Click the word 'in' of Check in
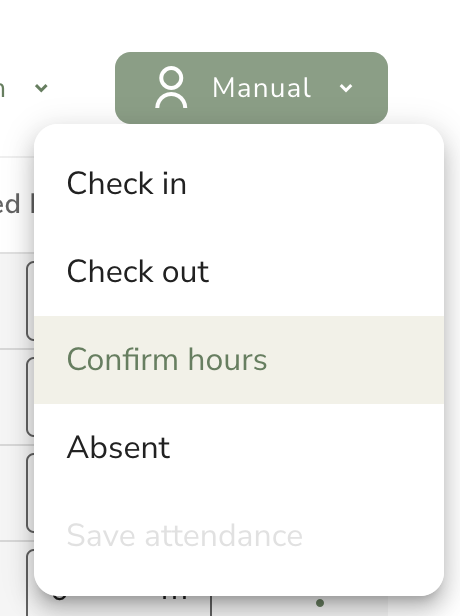This screenshot has width=460, height=616. 174,183
